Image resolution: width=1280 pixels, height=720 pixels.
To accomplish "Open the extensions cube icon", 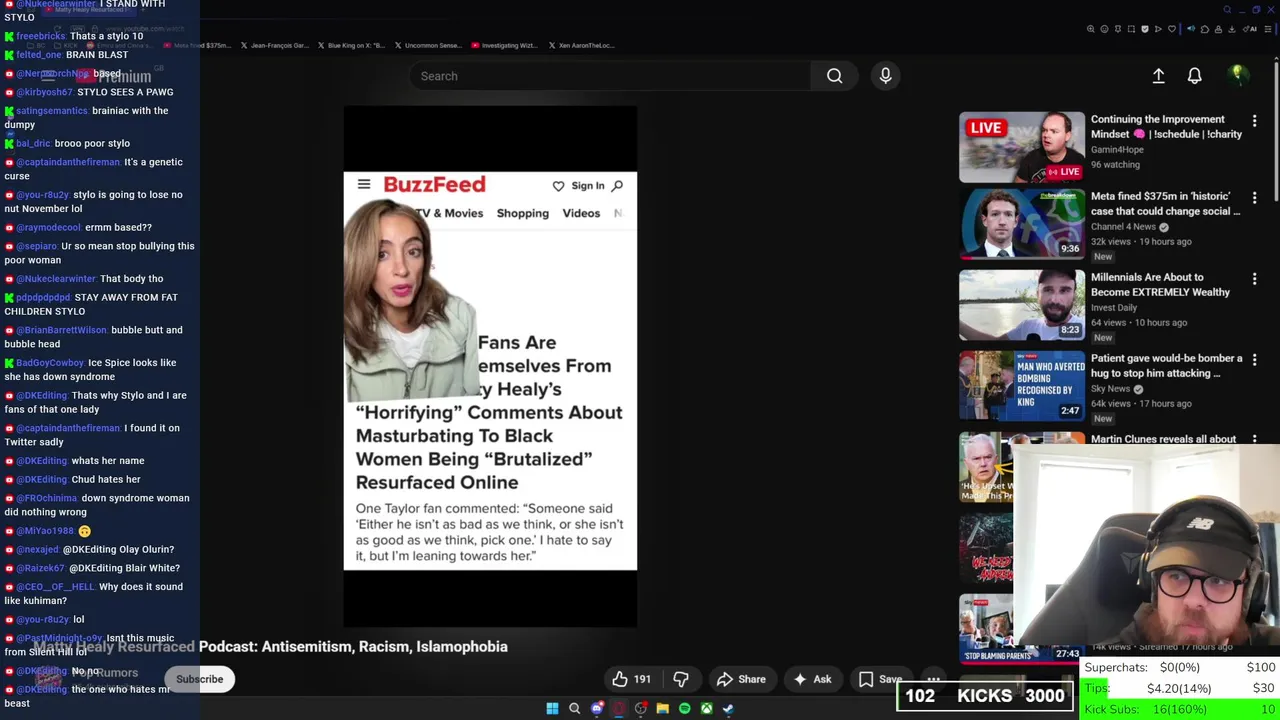I will point(1205,30).
